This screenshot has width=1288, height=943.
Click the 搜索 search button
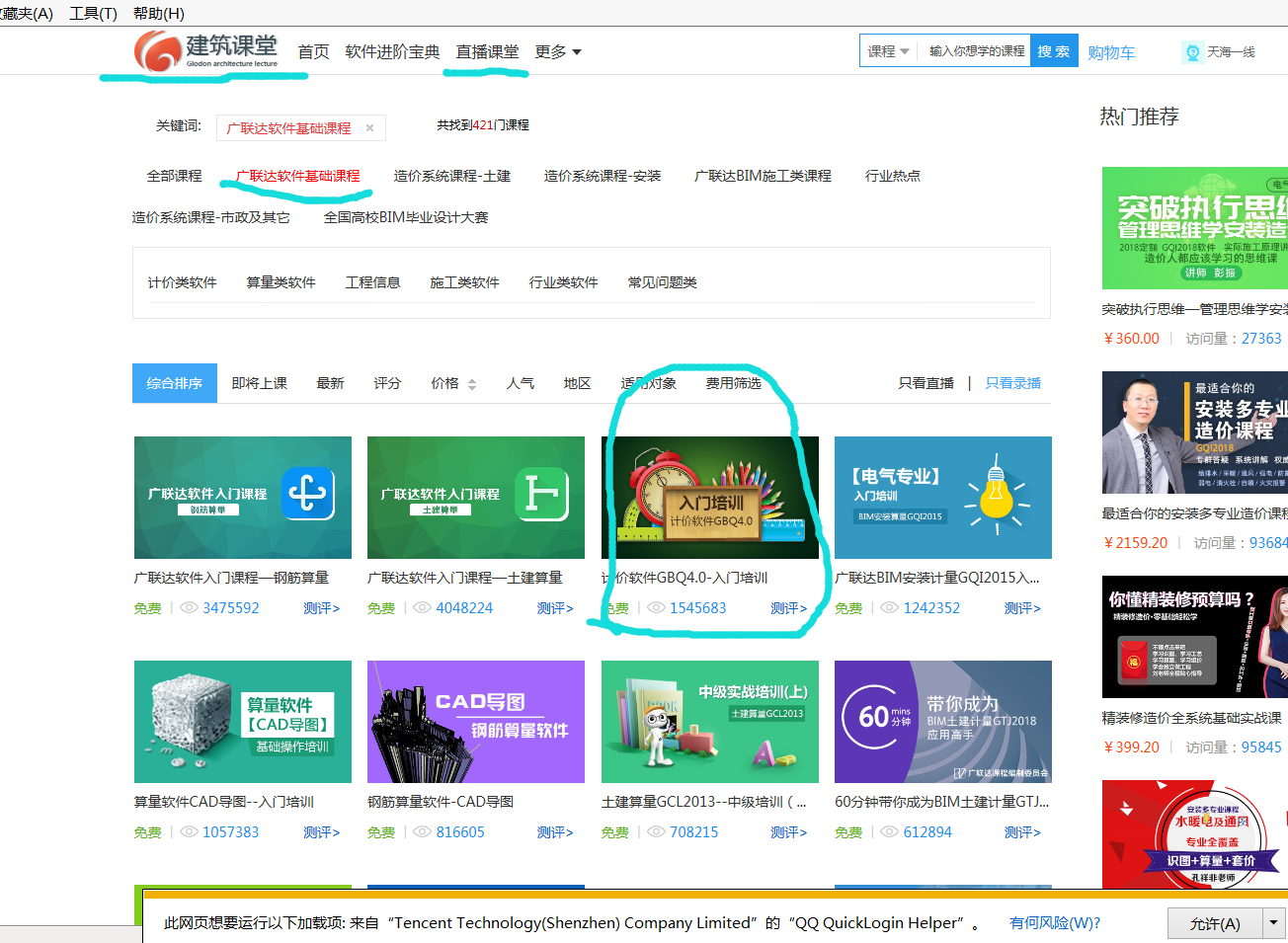point(1053,51)
